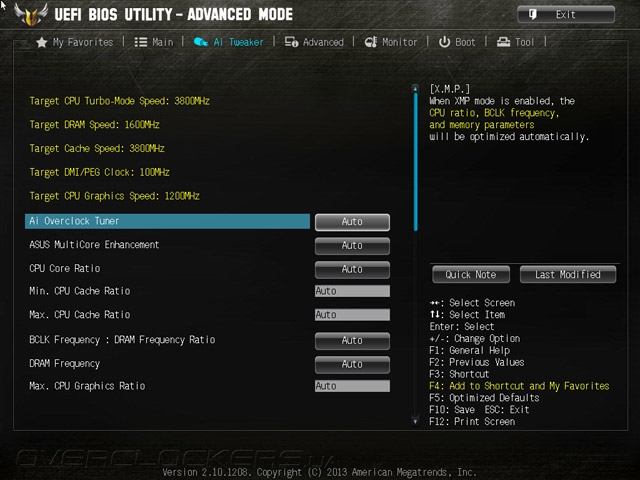Click the Min. CPU Cache Ratio field

(x=352, y=291)
